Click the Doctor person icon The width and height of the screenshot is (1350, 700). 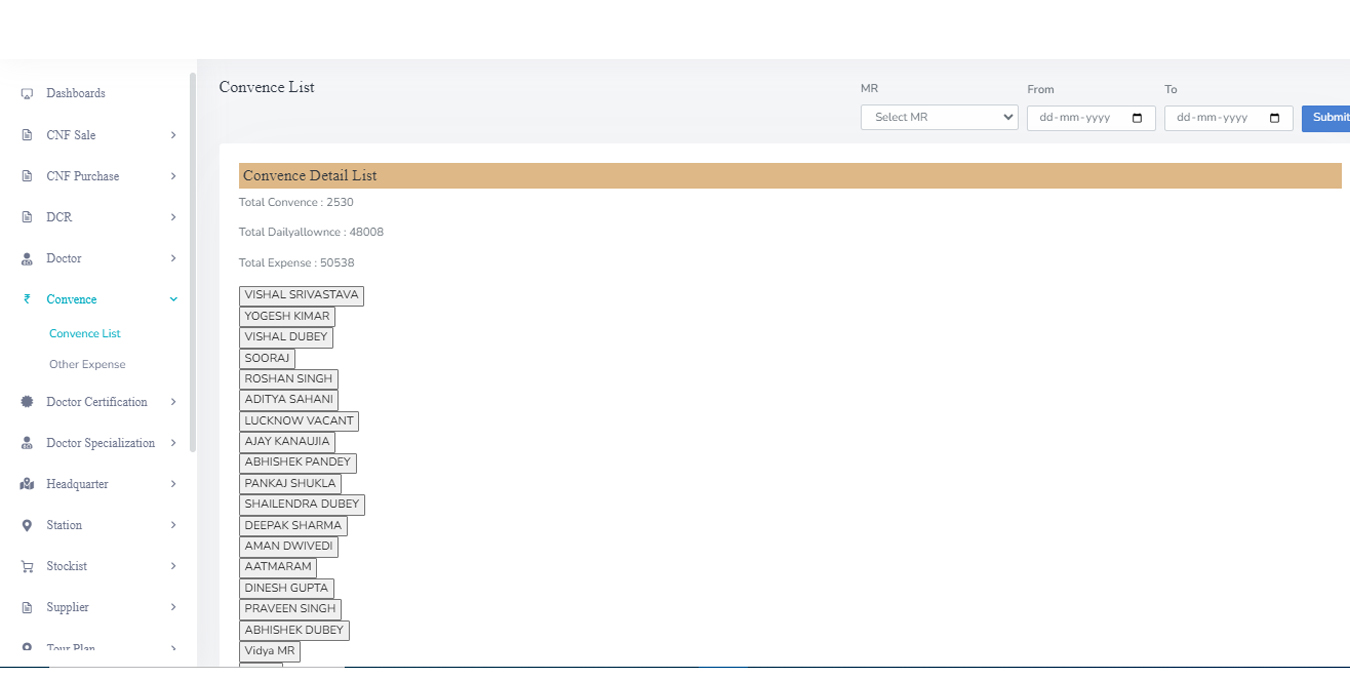coord(26,258)
